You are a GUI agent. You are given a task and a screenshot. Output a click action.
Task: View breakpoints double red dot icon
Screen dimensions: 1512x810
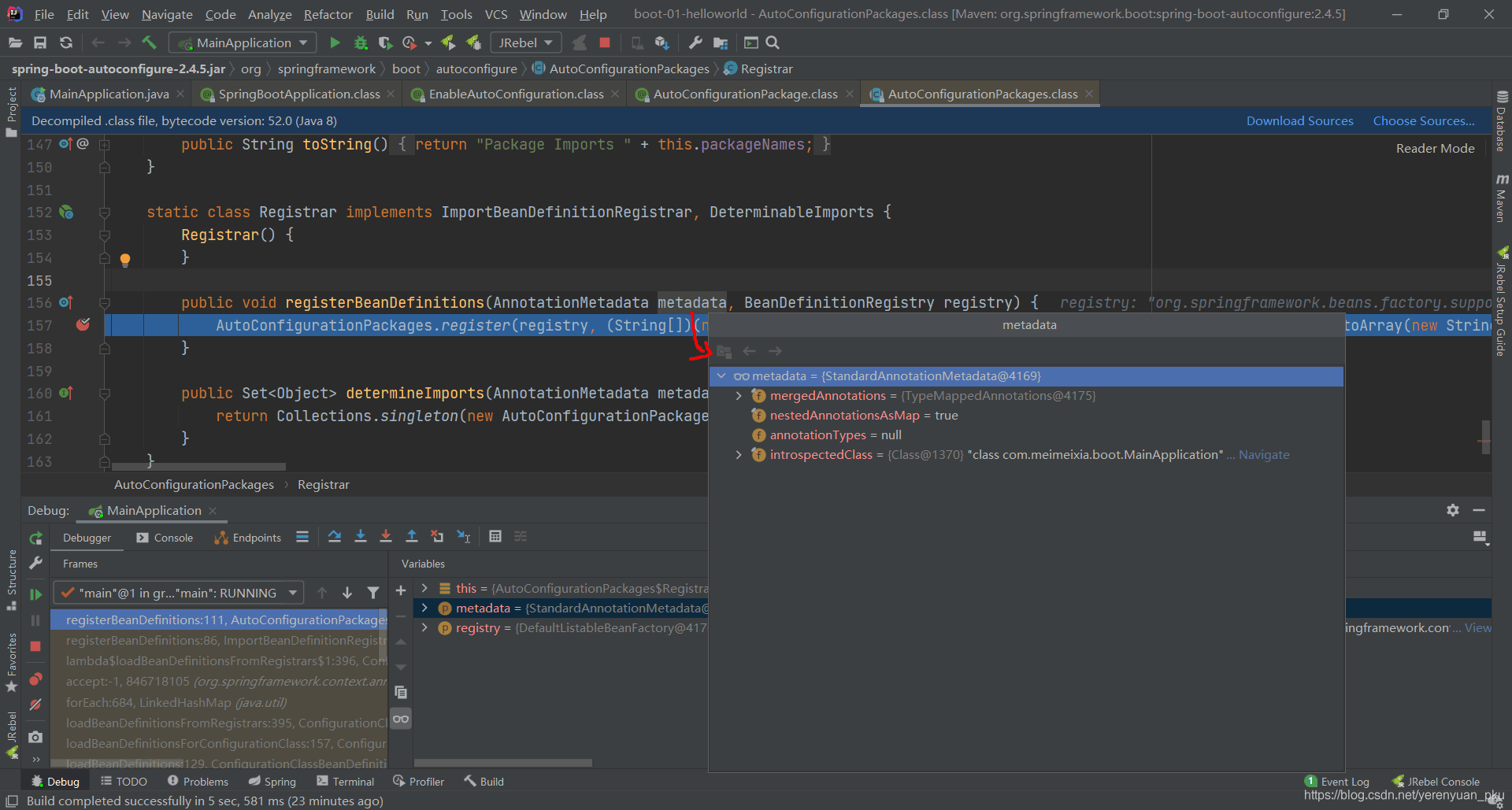coord(35,679)
